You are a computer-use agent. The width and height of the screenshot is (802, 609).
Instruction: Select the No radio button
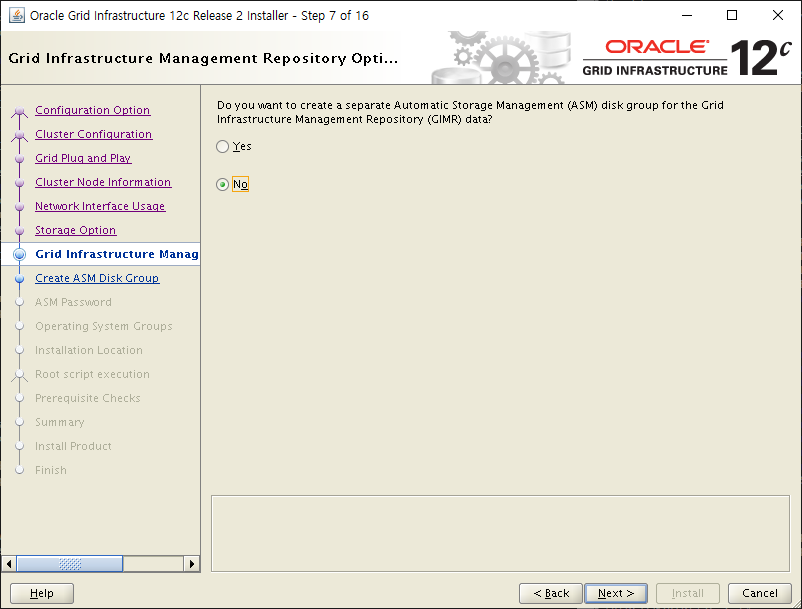(x=222, y=185)
